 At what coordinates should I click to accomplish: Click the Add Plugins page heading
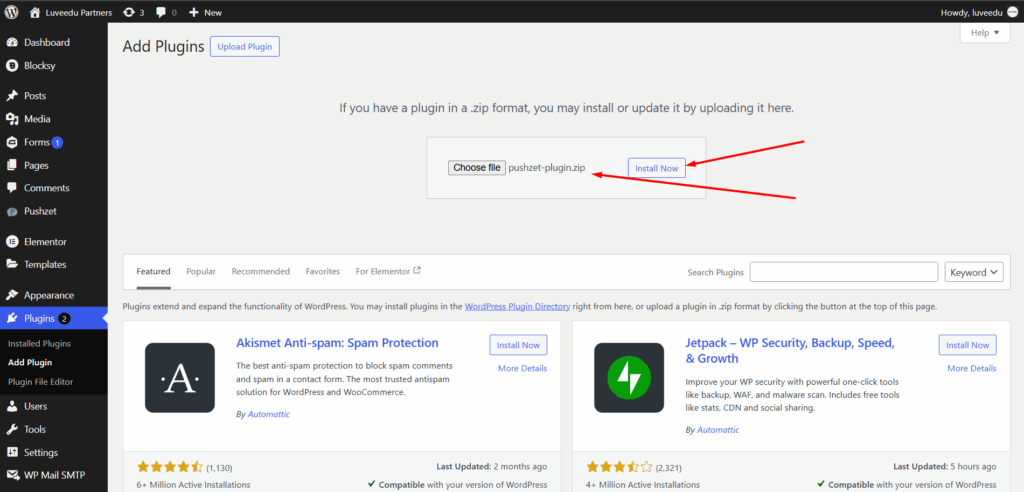pyautogui.click(x=163, y=46)
